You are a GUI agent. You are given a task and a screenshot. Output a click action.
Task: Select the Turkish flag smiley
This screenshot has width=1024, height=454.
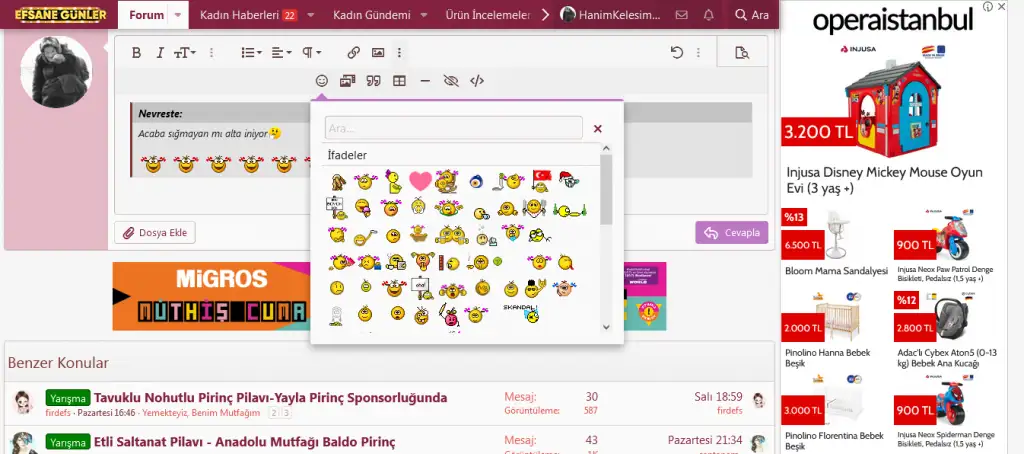tap(542, 180)
